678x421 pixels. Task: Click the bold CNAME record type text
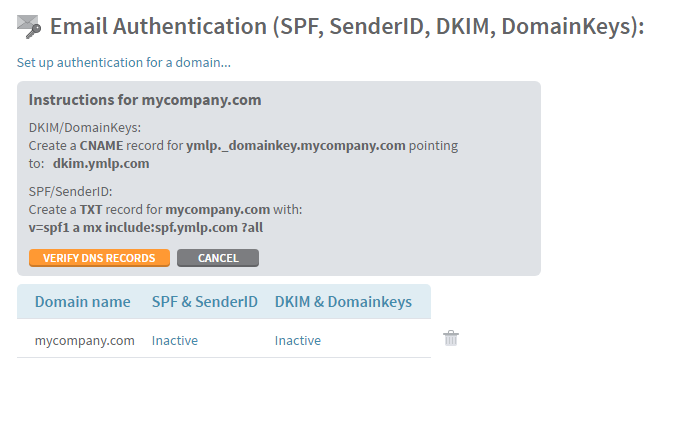[101, 146]
